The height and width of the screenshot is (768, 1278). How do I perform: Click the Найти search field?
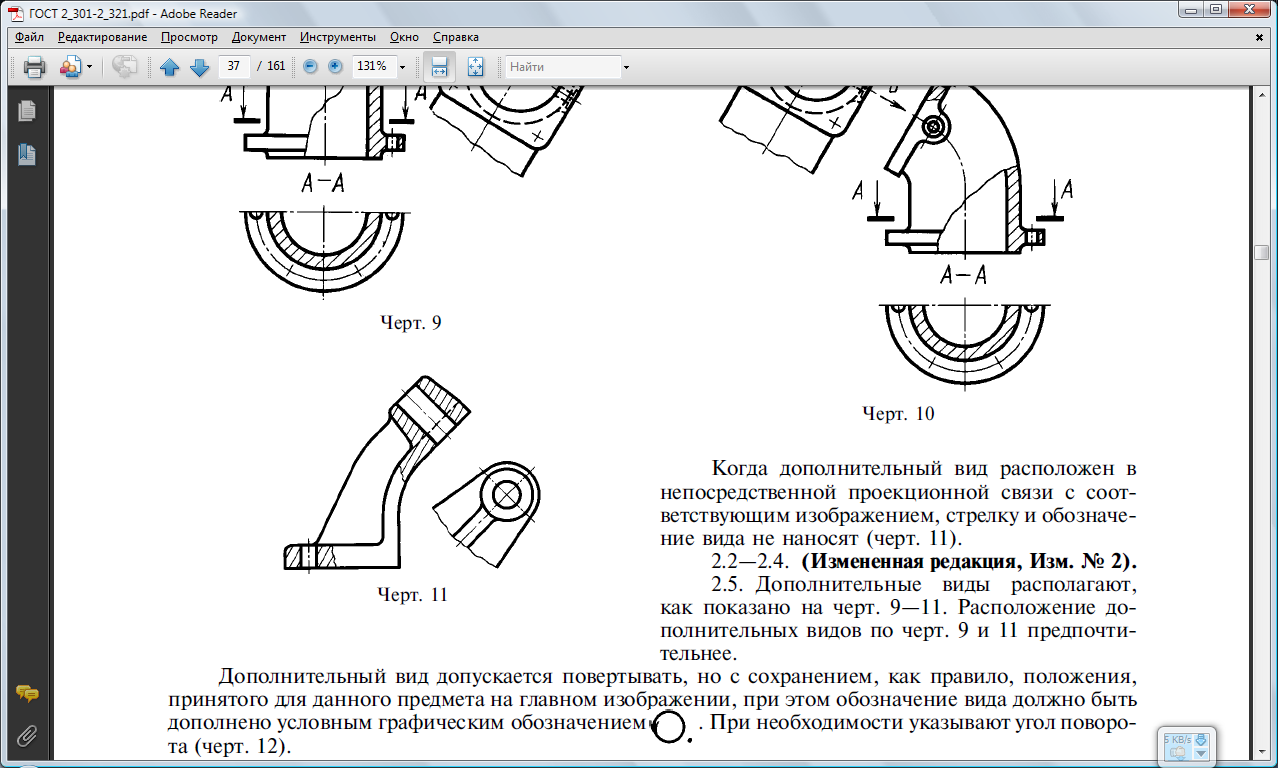tap(562, 67)
